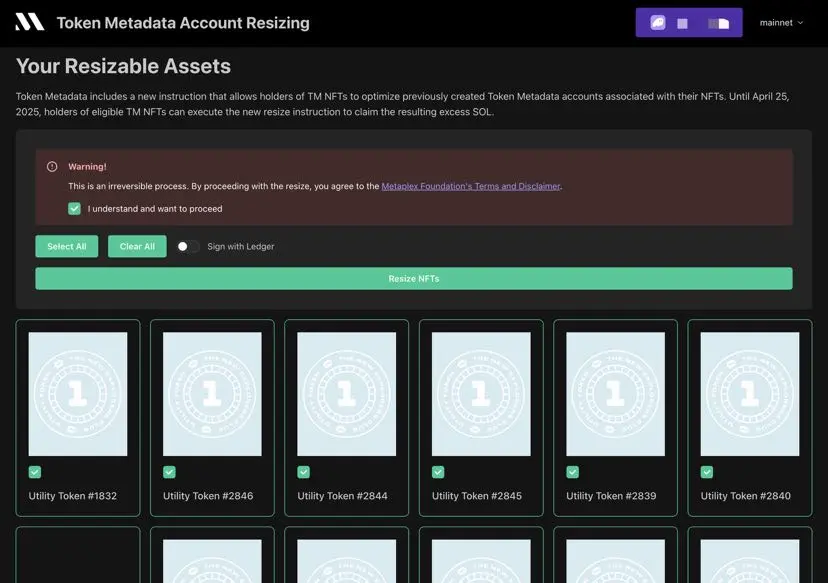Image resolution: width=828 pixels, height=583 pixels.
Task: Click the 'Warning!' alert title
Action: point(87,167)
